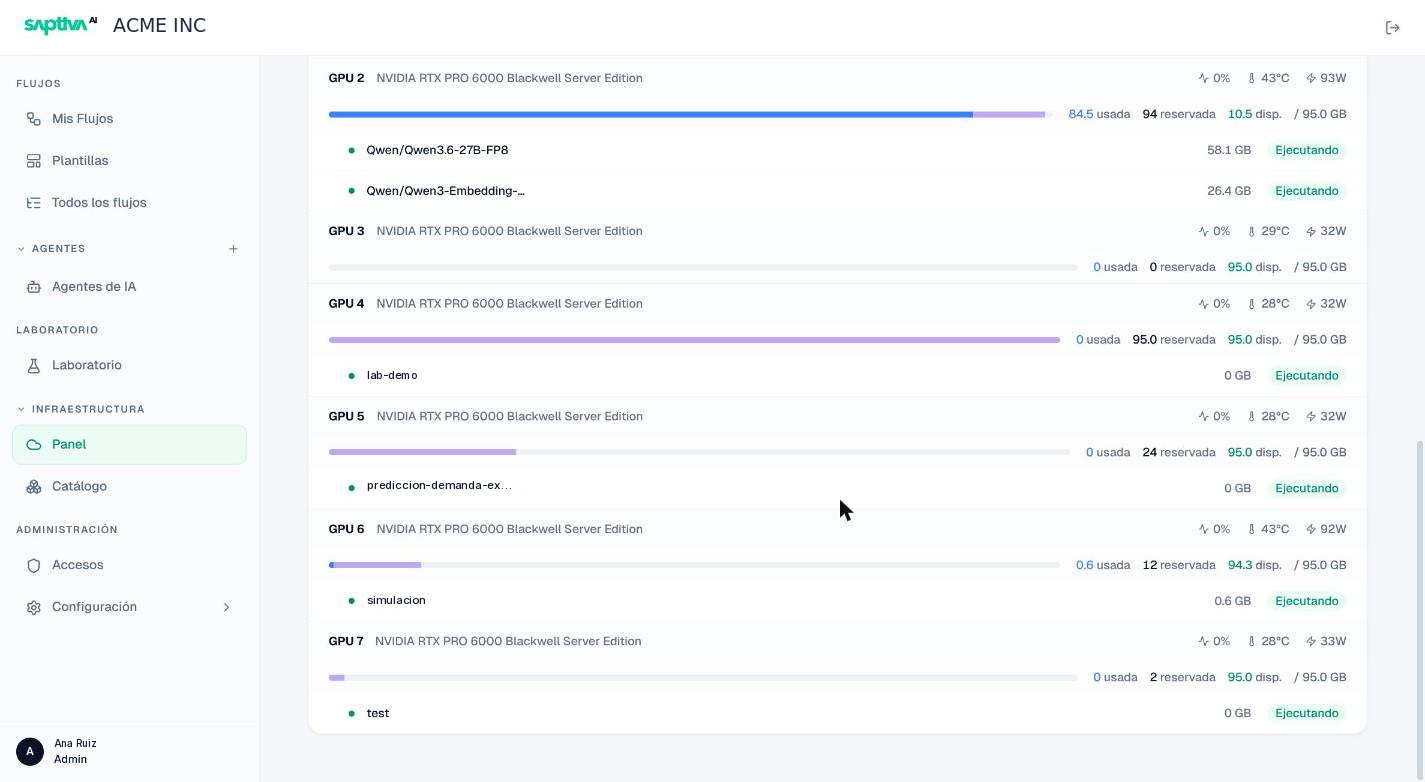Click the Configuración gear icon
1425x782 pixels.
click(x=34, y=608)
